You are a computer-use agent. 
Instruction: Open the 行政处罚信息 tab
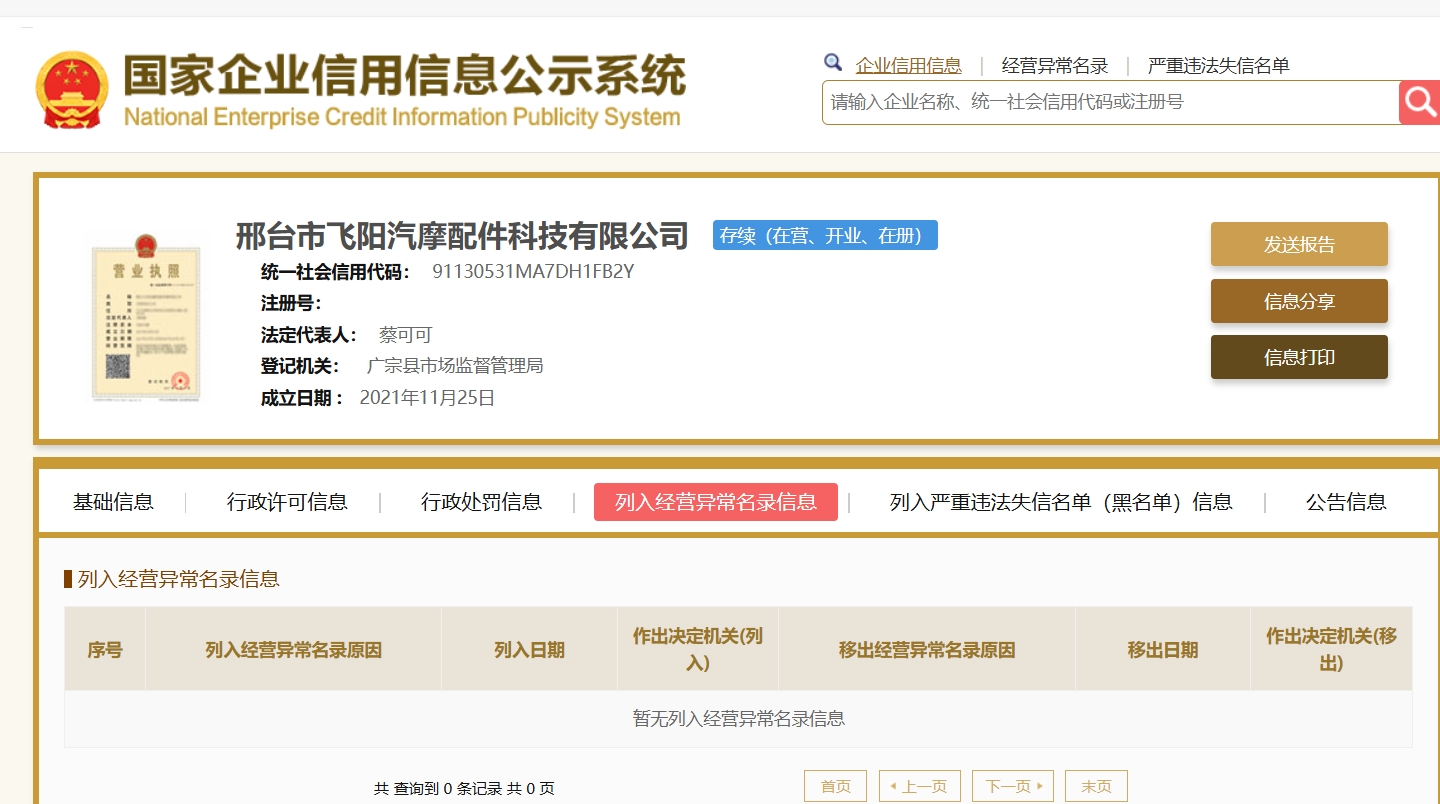click(481, 502)
